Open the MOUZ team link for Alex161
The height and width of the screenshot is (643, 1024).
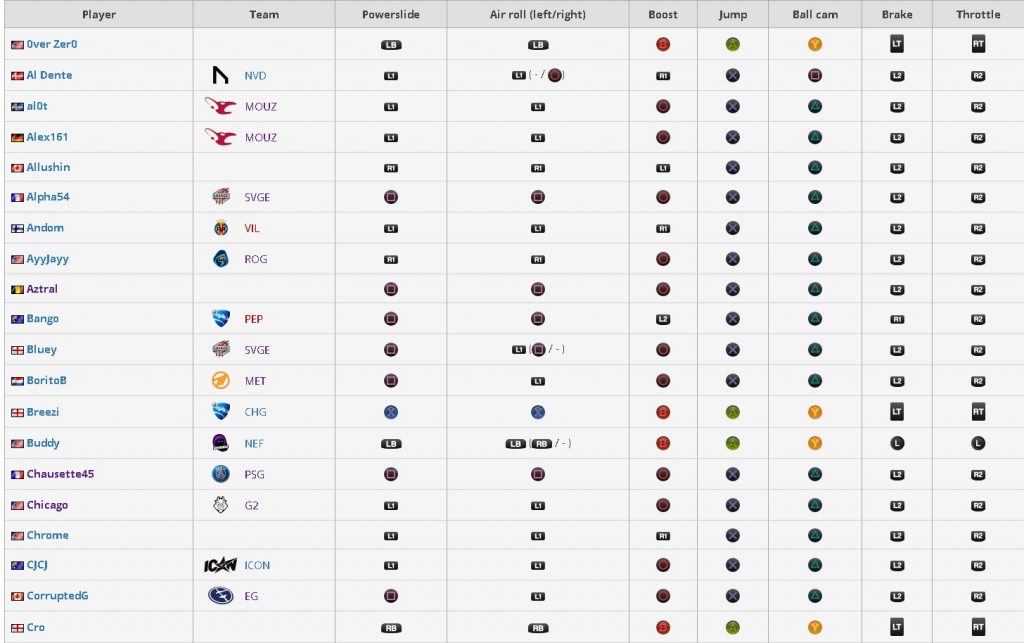(x=261, y=138)
